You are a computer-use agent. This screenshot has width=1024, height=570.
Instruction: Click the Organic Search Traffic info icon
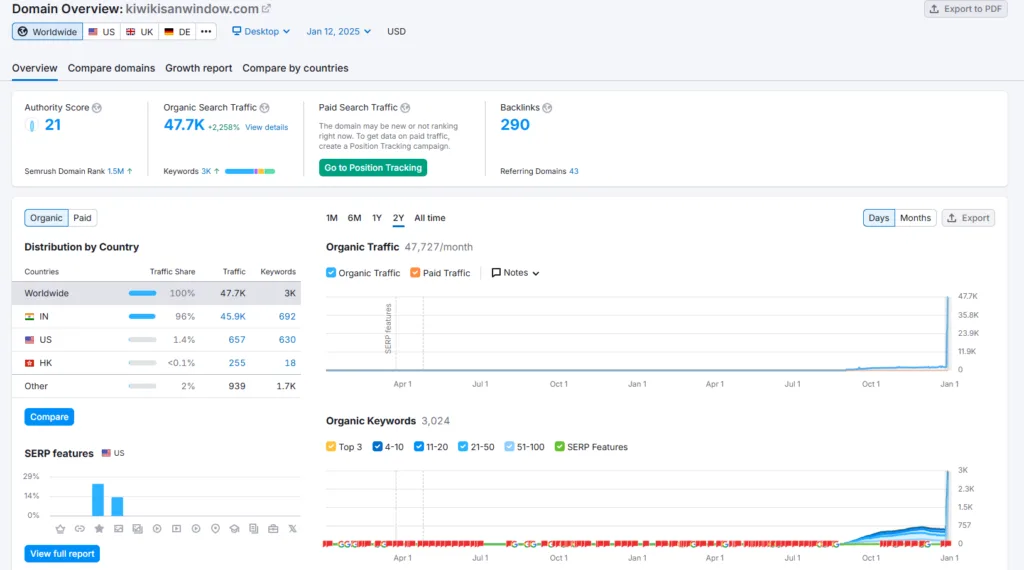pos(264,108)
